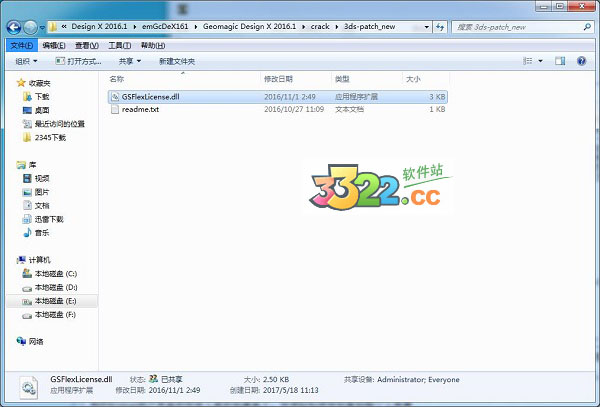The width and height of the screenshot is (600, 407).
Task: Click the 已共享 status in details pane
Action: [166, 379]
